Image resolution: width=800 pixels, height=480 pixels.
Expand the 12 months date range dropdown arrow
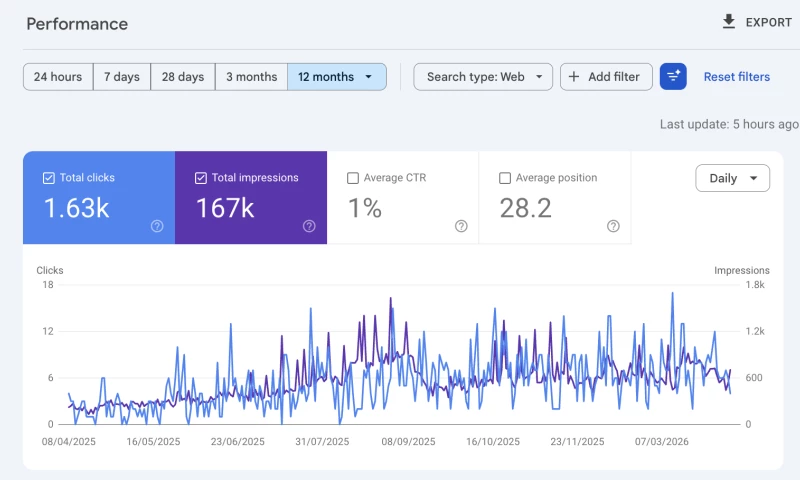pos(368,77)
